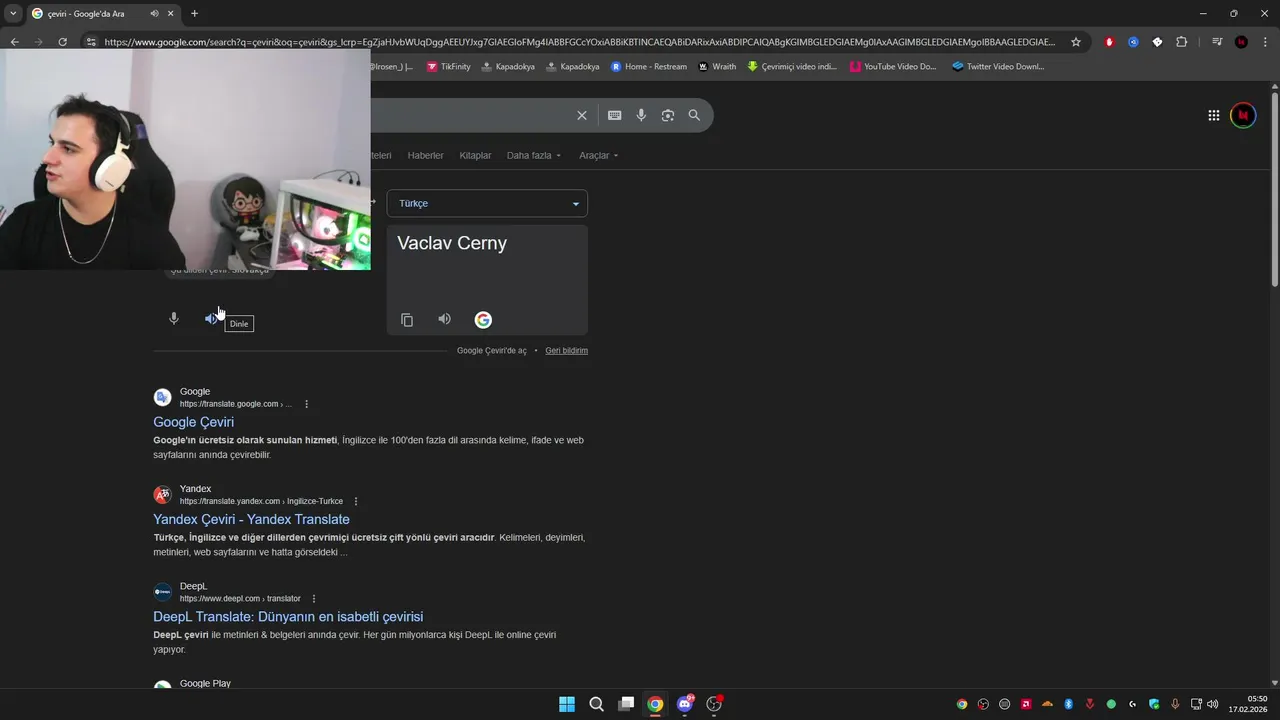Open the Windows Start menu
The height and width of the screenshot is (720, 1280).
tap(567, 704)
